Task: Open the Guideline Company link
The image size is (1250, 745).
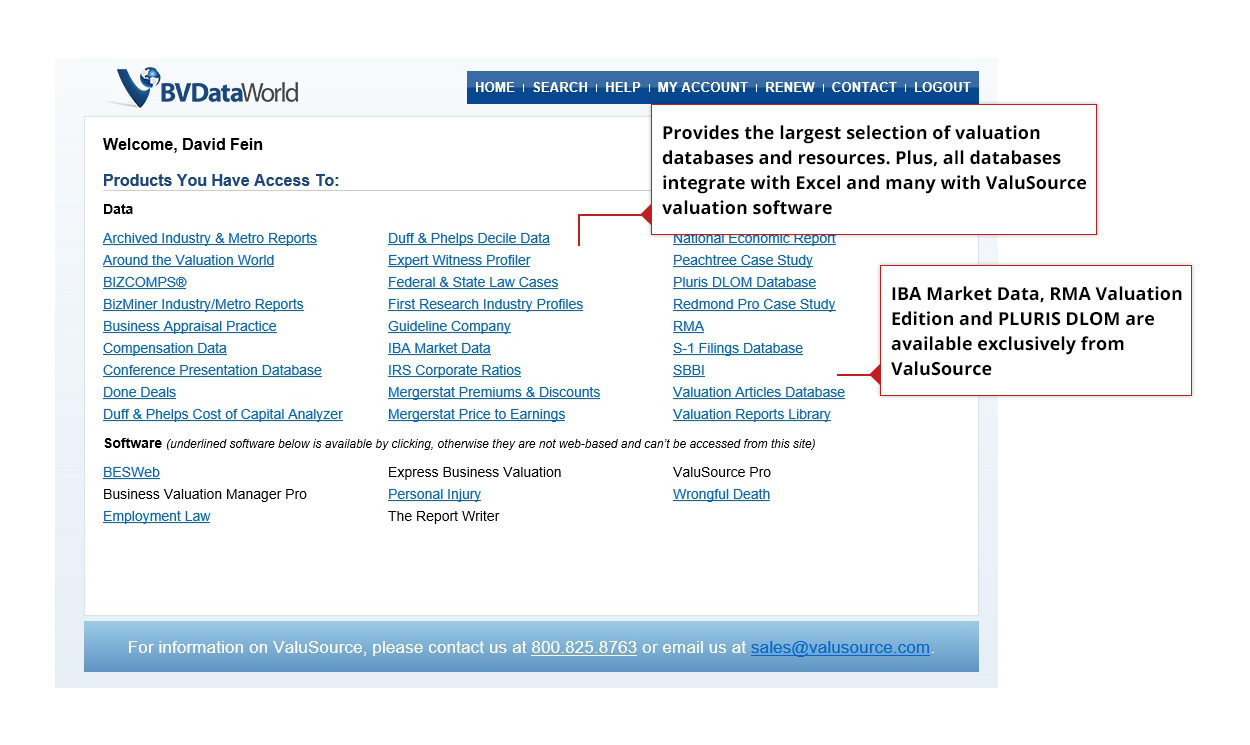Action: pos(449,326)
